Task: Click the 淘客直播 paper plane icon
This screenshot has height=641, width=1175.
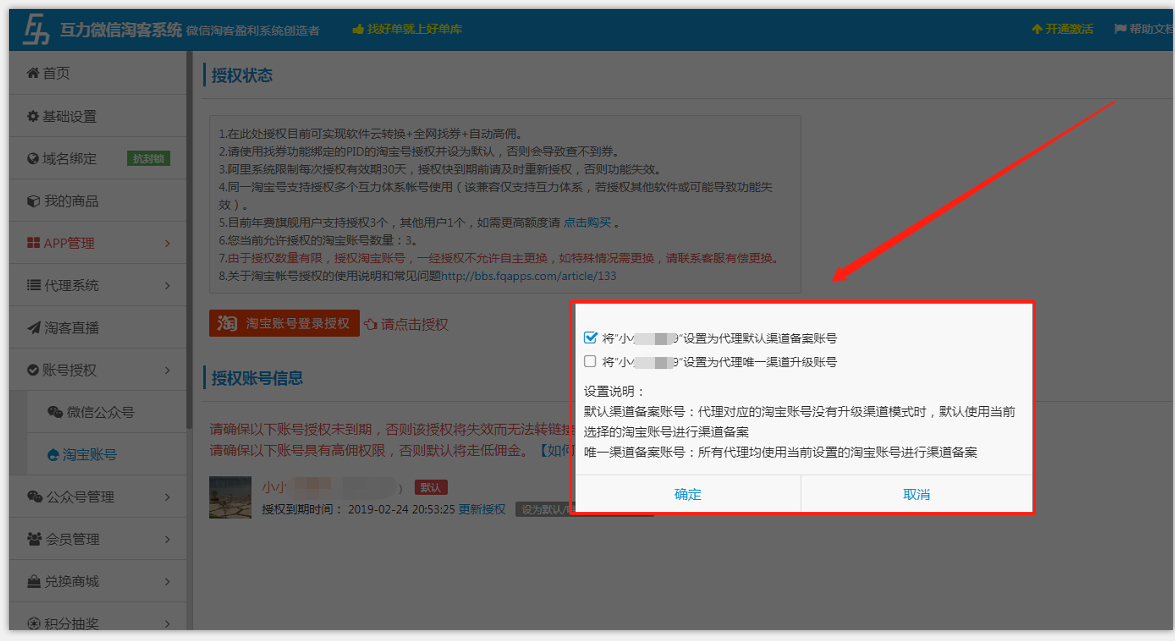Action: [x=33, y=328]
